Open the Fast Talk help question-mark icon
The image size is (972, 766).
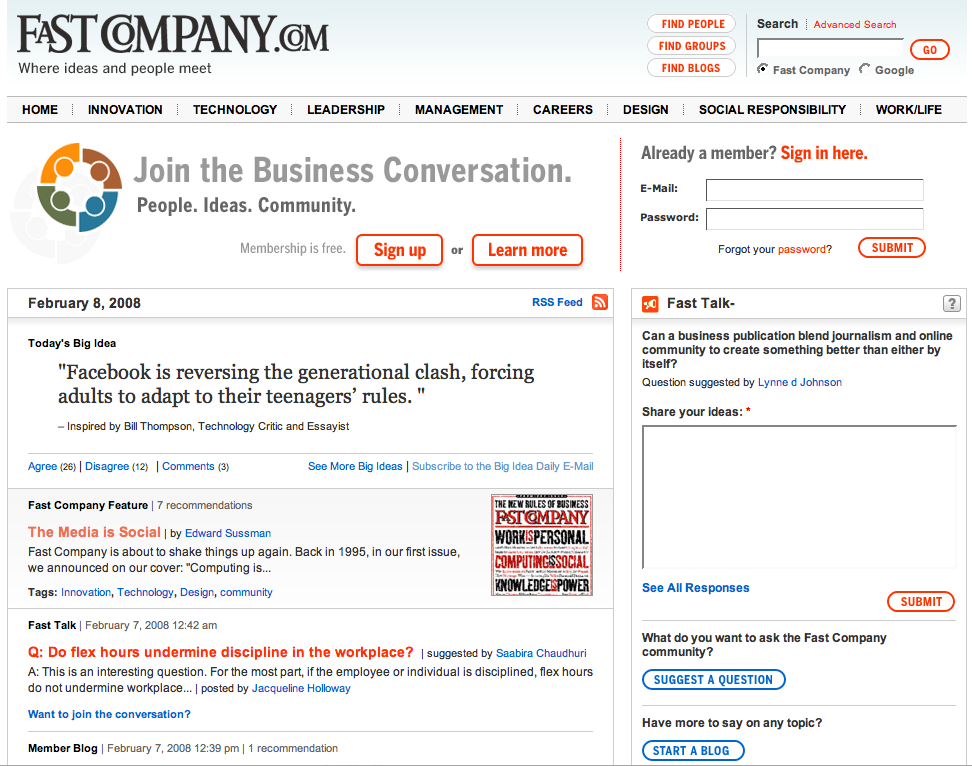point(951,304)
